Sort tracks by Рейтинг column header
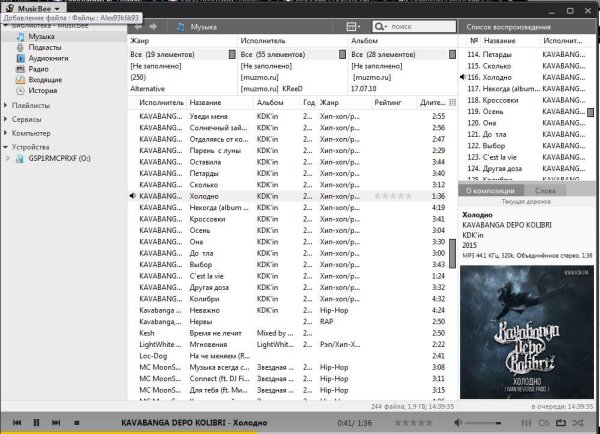The height and width of the screenshot is (434, 600). (388, 102)
